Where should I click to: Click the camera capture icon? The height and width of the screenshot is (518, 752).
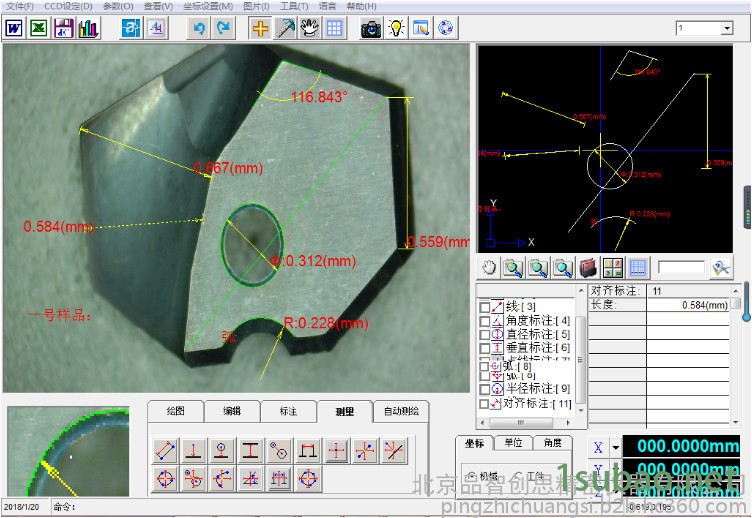[370, 28]
